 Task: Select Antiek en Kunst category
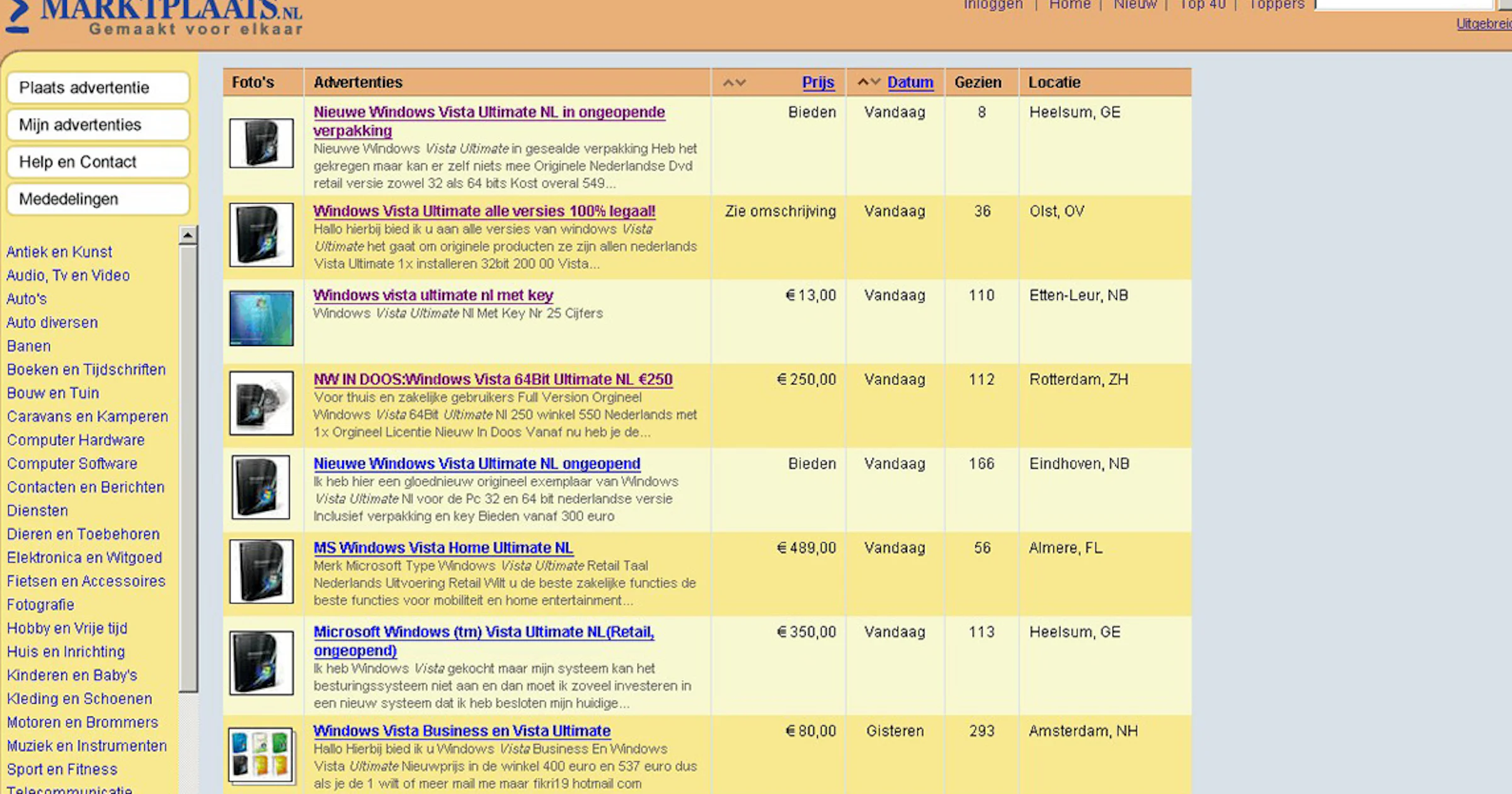pyautogui.click(x=59, y=252)
